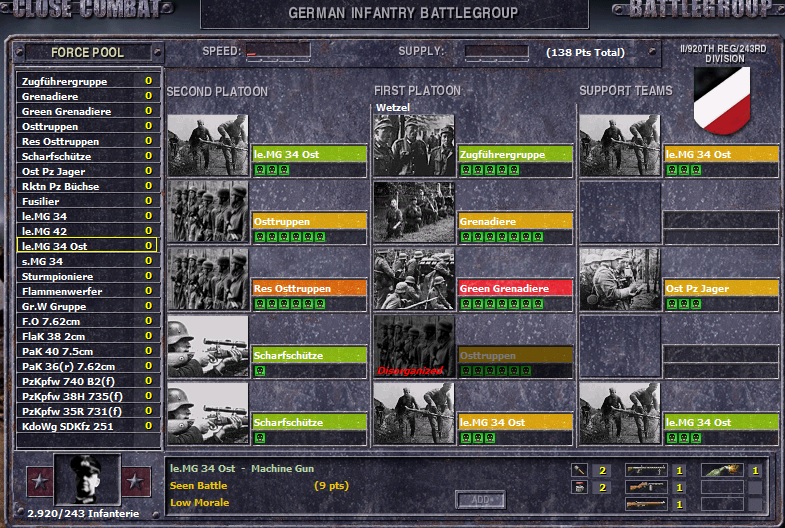
Task: Click the ADD button
Action: 480,499
